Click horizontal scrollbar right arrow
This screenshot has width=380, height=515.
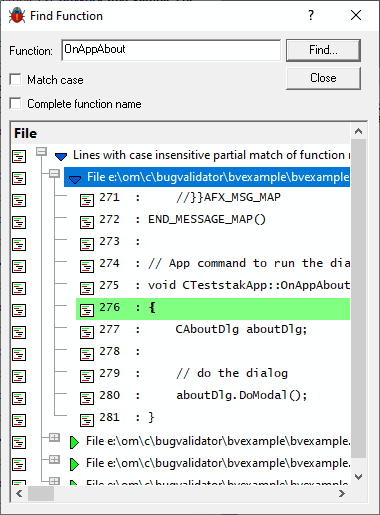tap(342, 493)
